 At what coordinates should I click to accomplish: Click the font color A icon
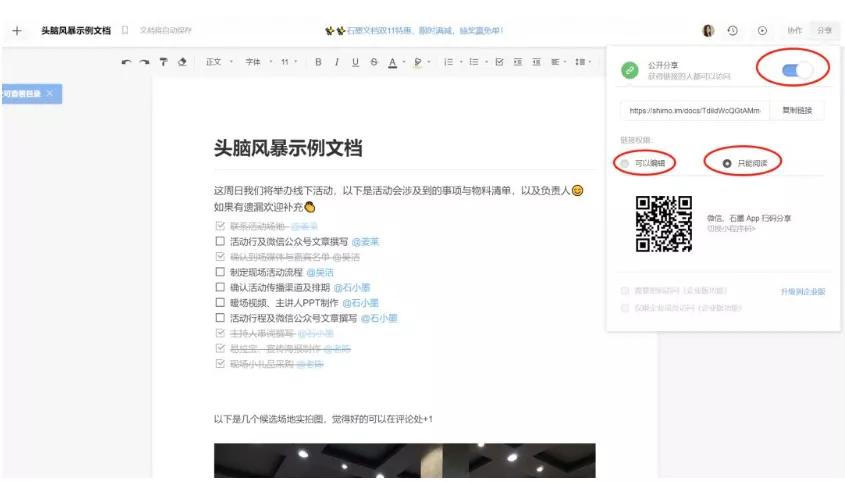coord(392,63)
